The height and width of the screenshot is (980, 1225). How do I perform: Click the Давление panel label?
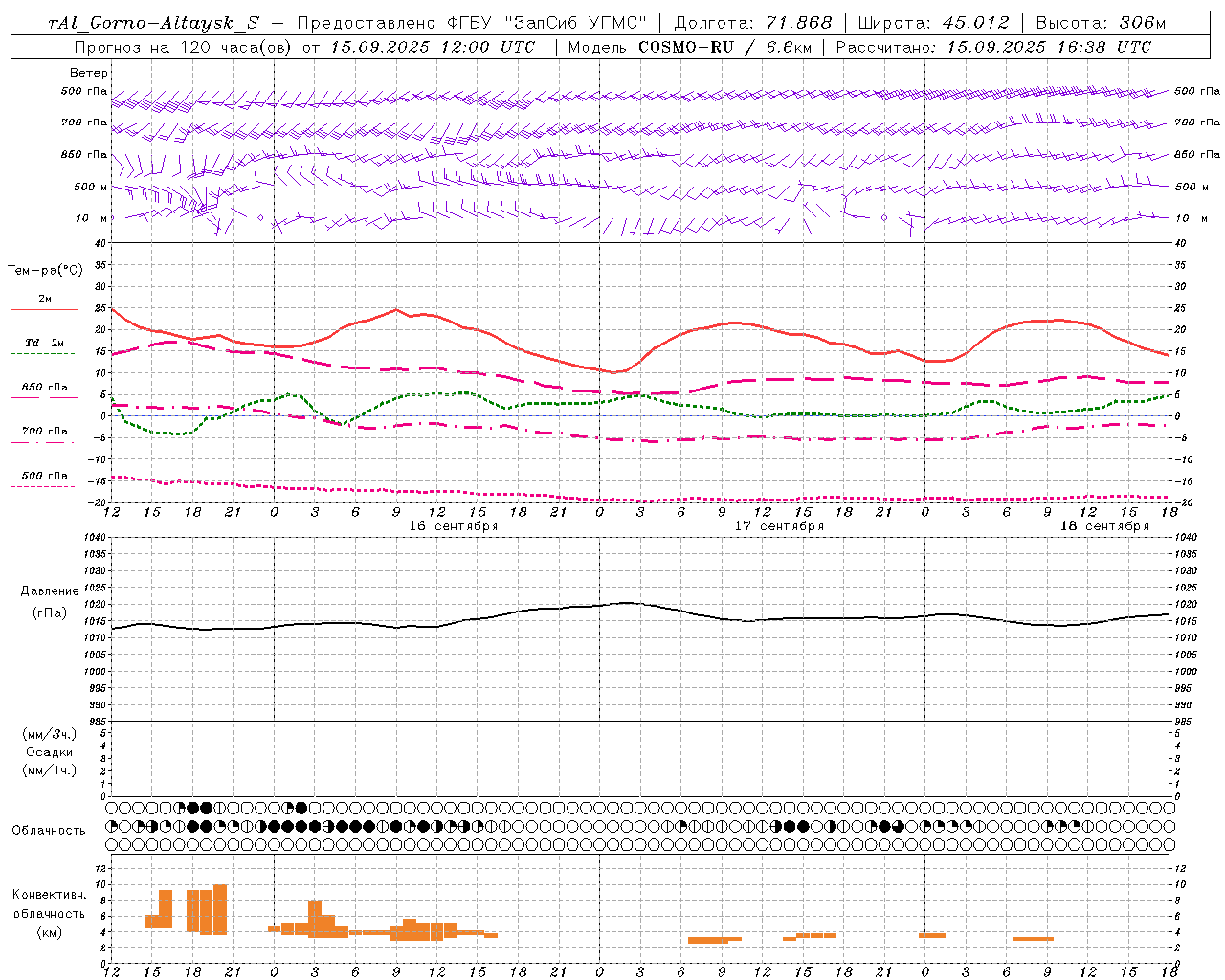click(50, 591)
